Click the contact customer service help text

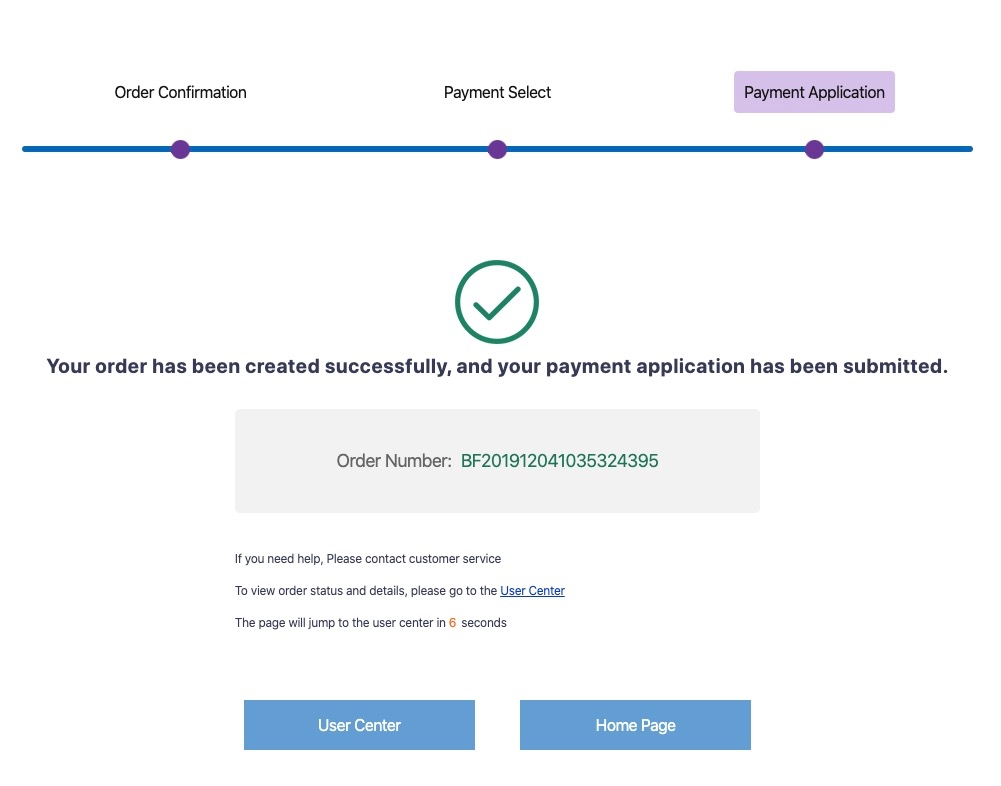(x=367, y=559)
